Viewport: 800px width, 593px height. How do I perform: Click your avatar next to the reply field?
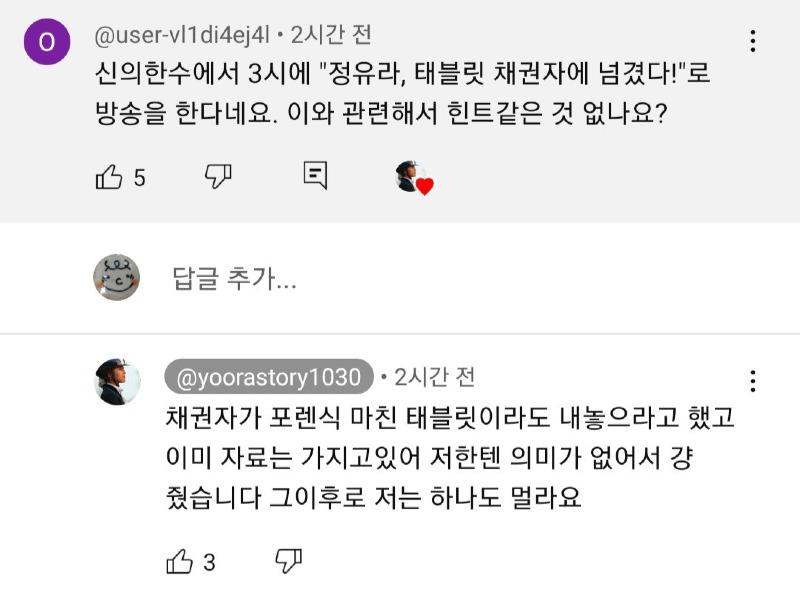pos(116,277)
